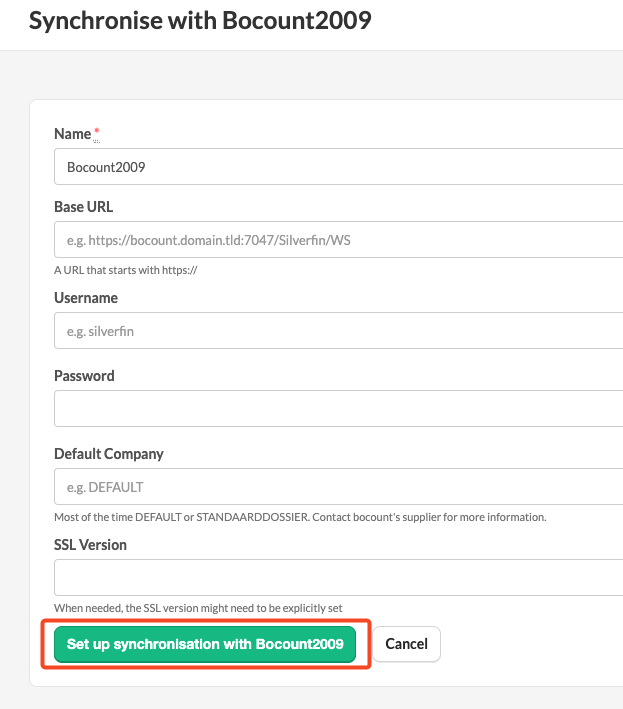
Task: Click the Default Company text field
Action: [x=339, y=487]
